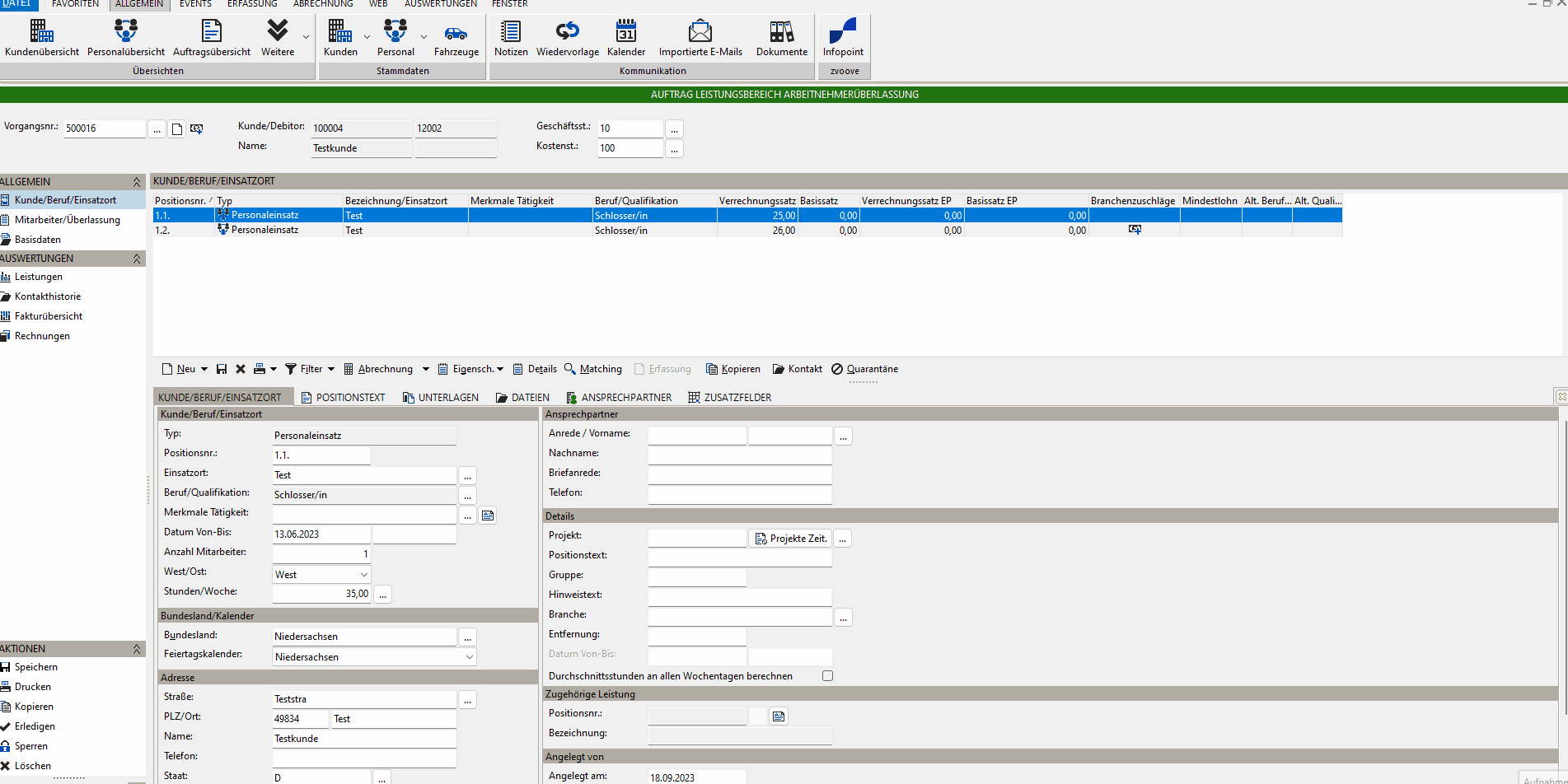Click the save disk icon in position toolbar

coord(222,369)
